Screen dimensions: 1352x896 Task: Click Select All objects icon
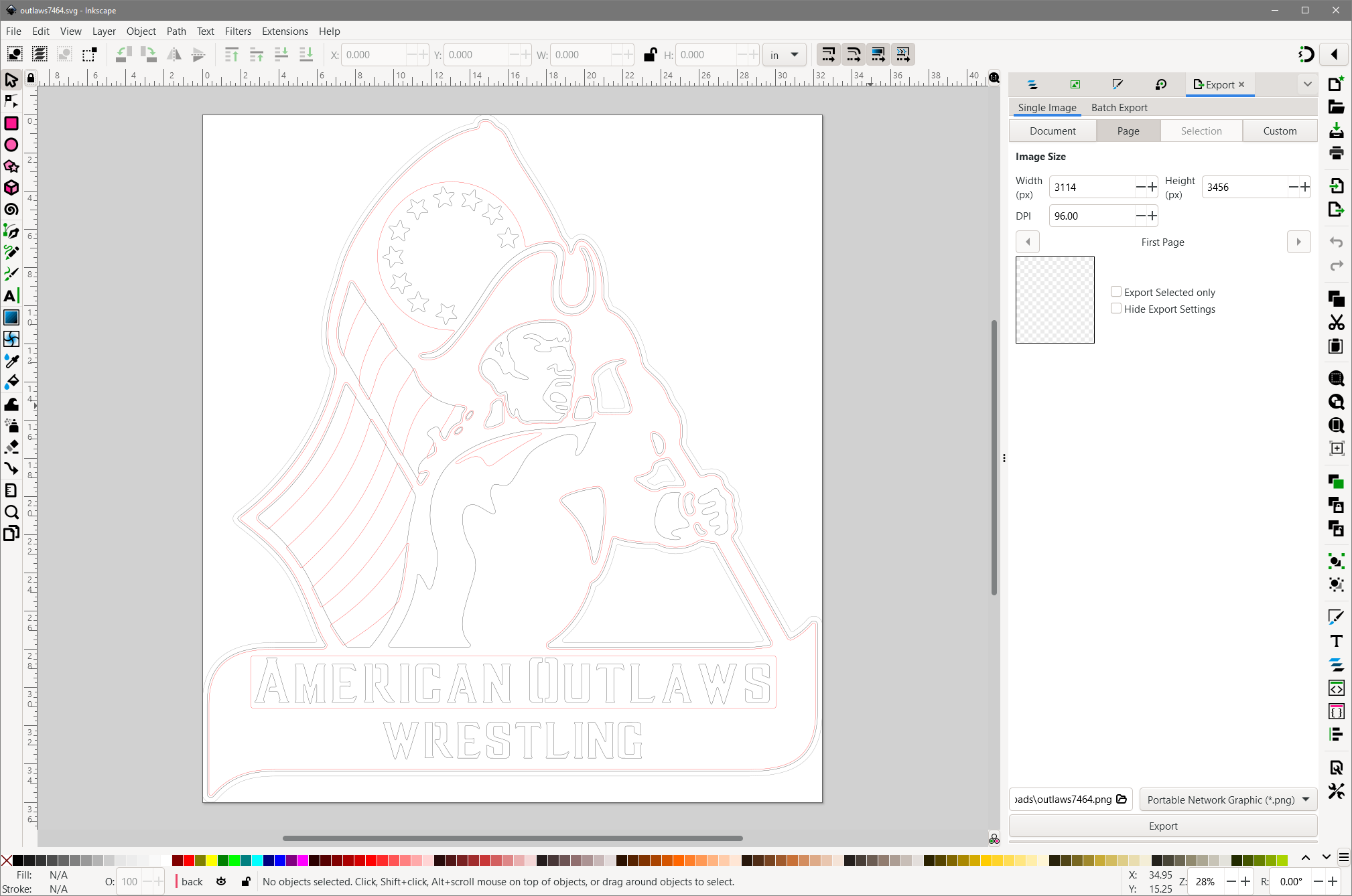point(15,54)
